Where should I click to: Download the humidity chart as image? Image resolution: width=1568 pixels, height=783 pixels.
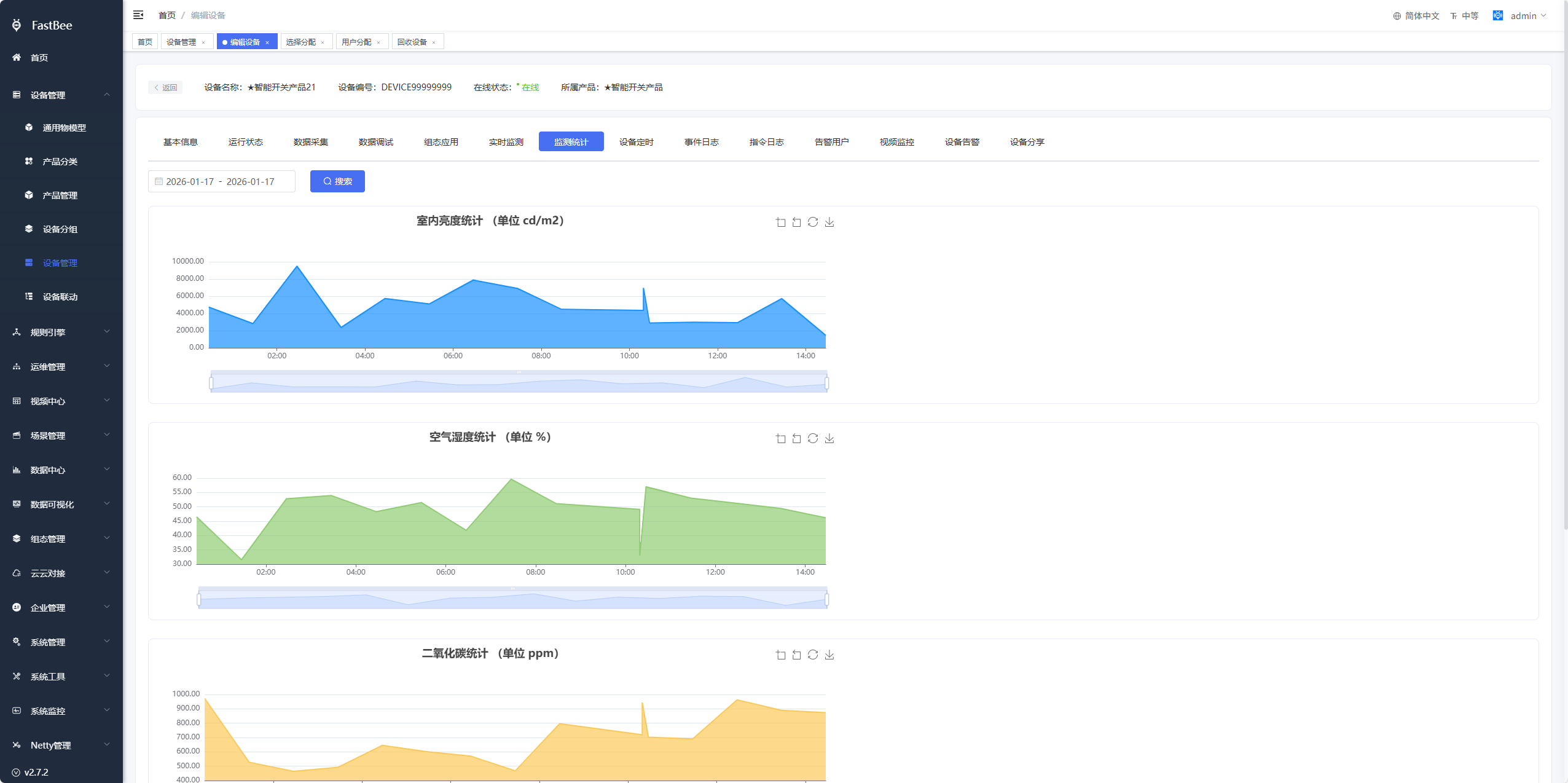coord(829,438)
